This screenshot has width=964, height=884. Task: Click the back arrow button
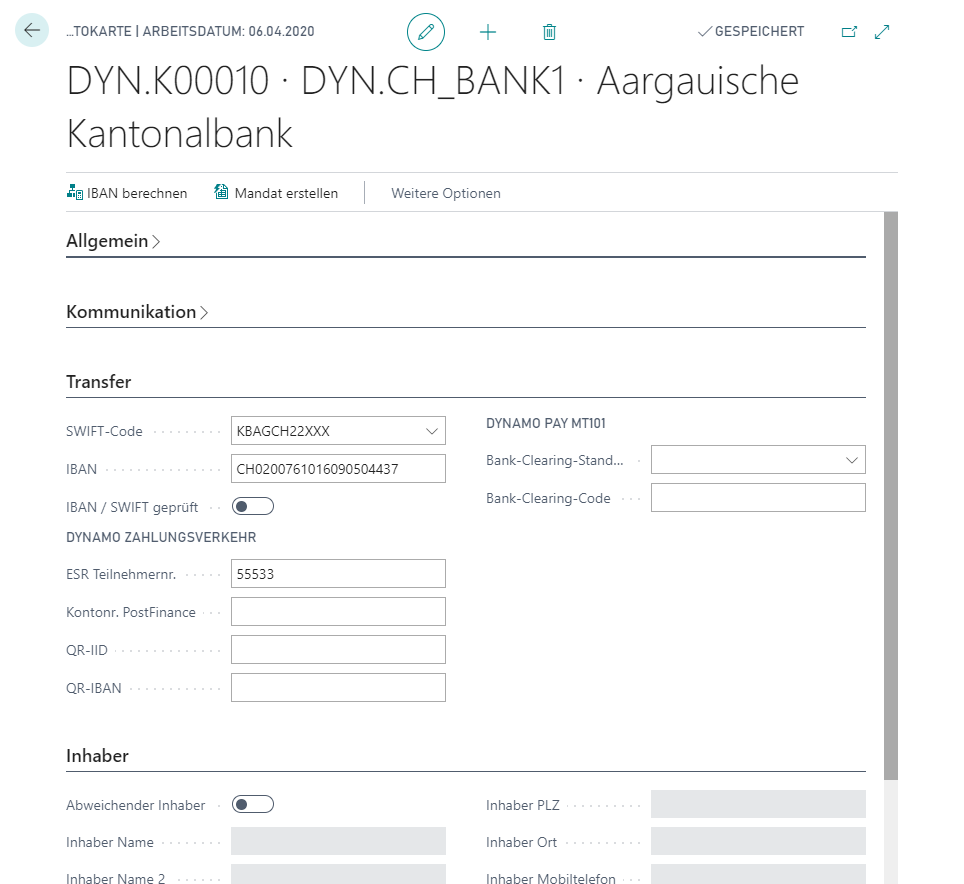point(32,31)
